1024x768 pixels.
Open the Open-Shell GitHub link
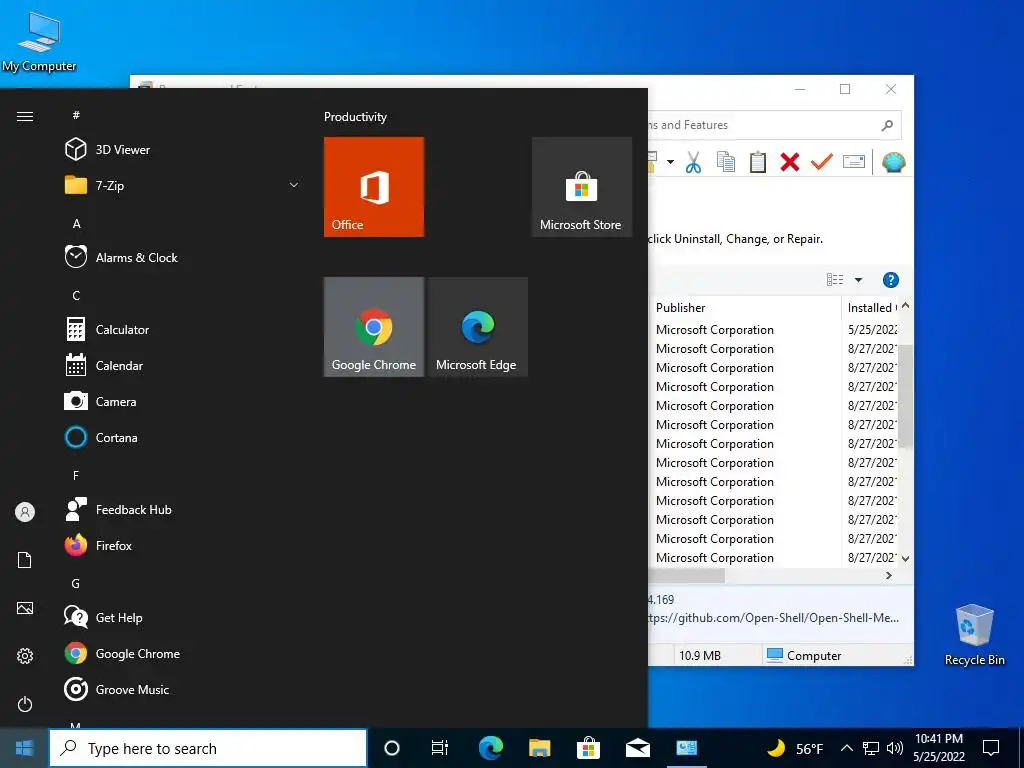point(773,618)
